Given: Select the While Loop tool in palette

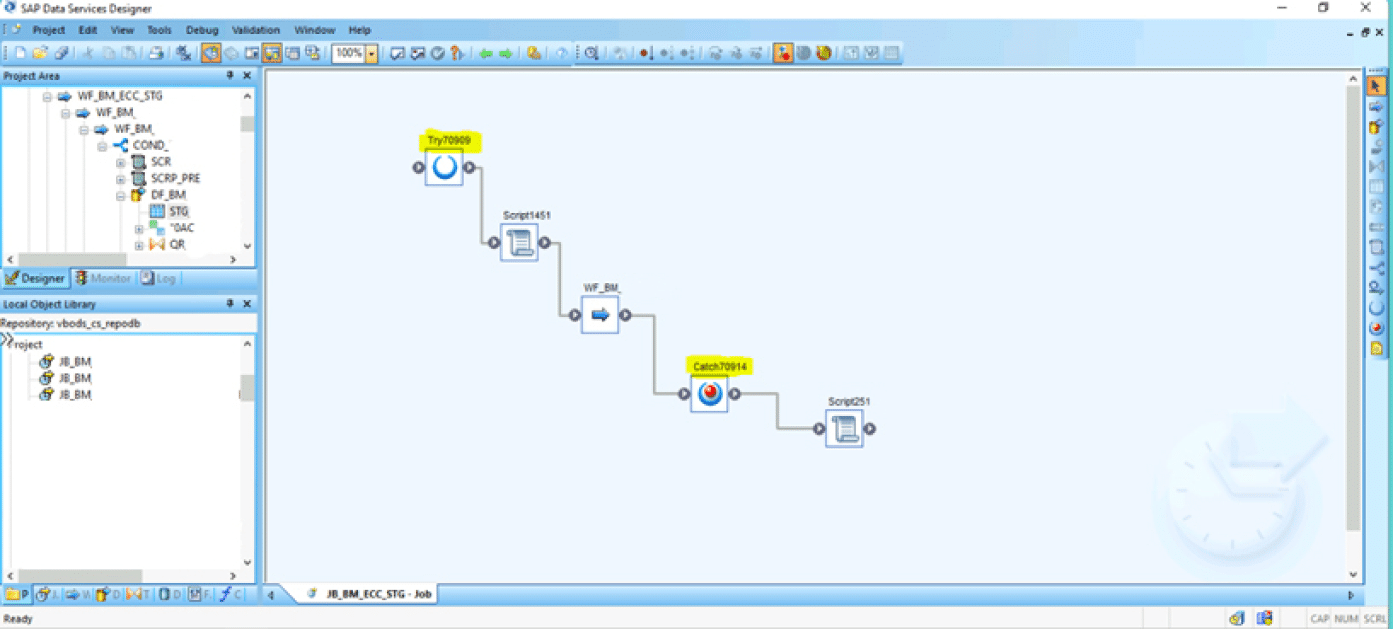Looking at the screenshot, I should point(1376,287).
